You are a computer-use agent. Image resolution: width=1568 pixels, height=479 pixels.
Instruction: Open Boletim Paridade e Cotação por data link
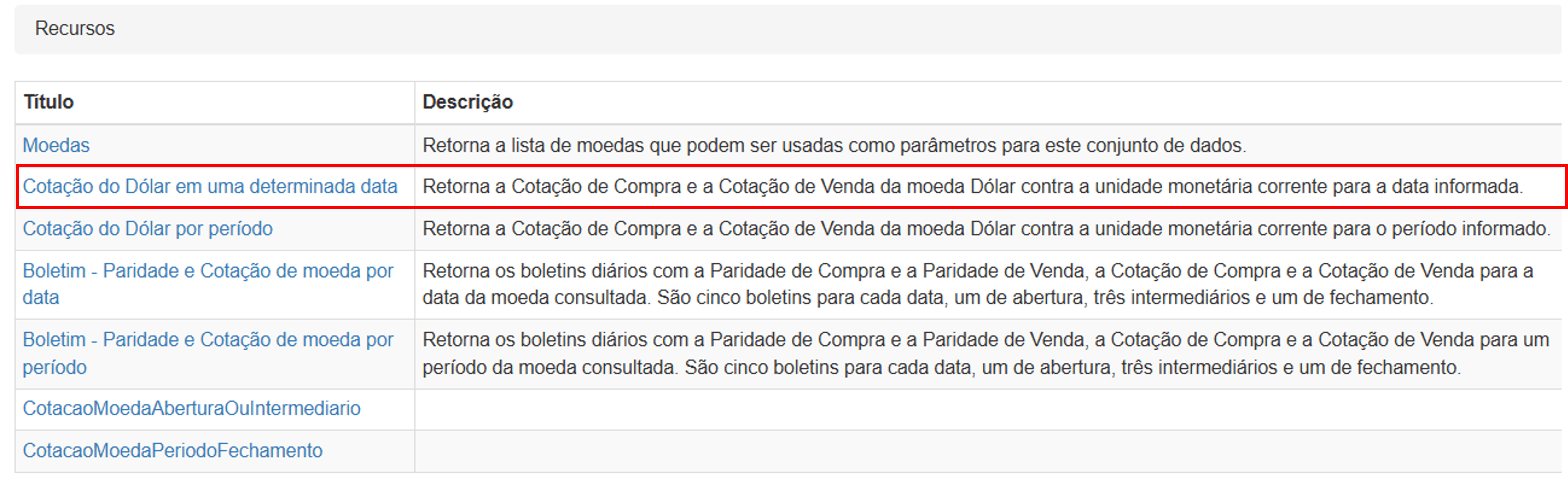[x=208, y=284]
